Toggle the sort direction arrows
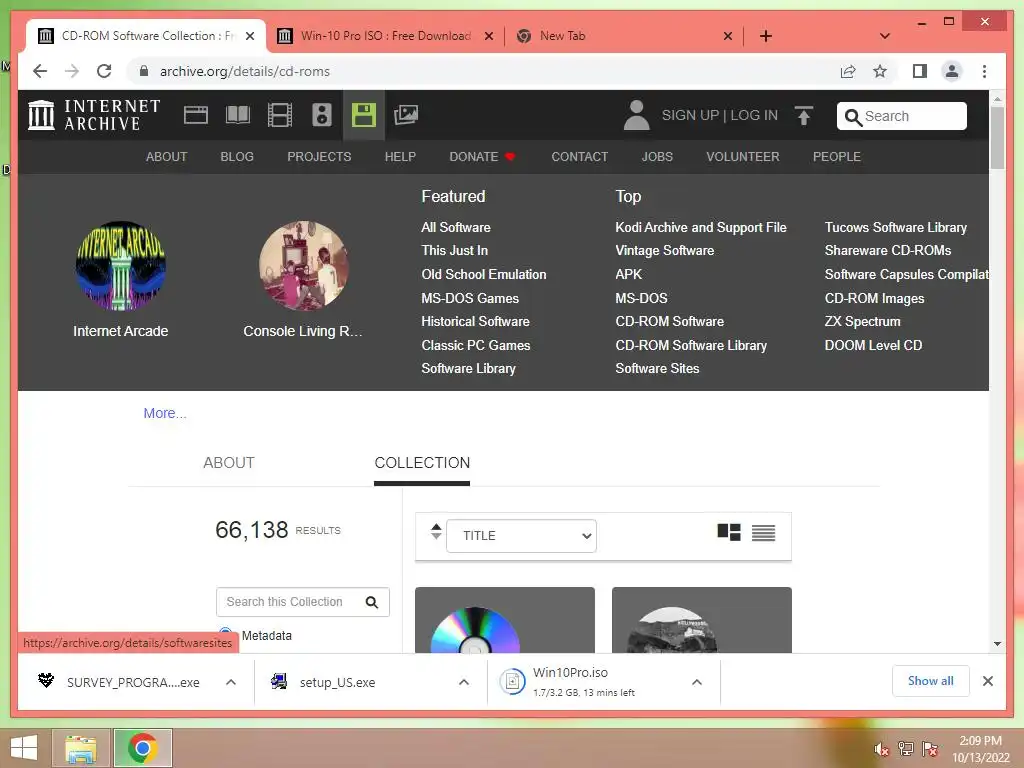This screenshot has height=768, width=1024. 436,532
